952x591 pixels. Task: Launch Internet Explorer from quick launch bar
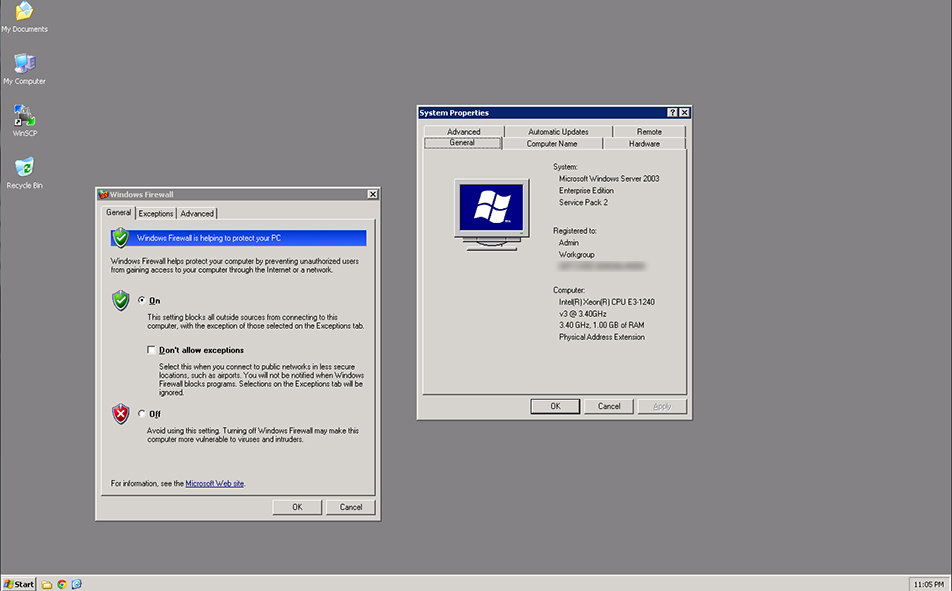tap(76, 584)
